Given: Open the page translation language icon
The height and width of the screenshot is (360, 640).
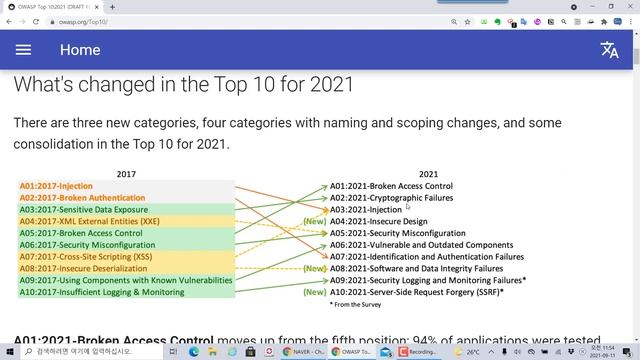Looking at the screenshot, I should [x=609, y=50].
